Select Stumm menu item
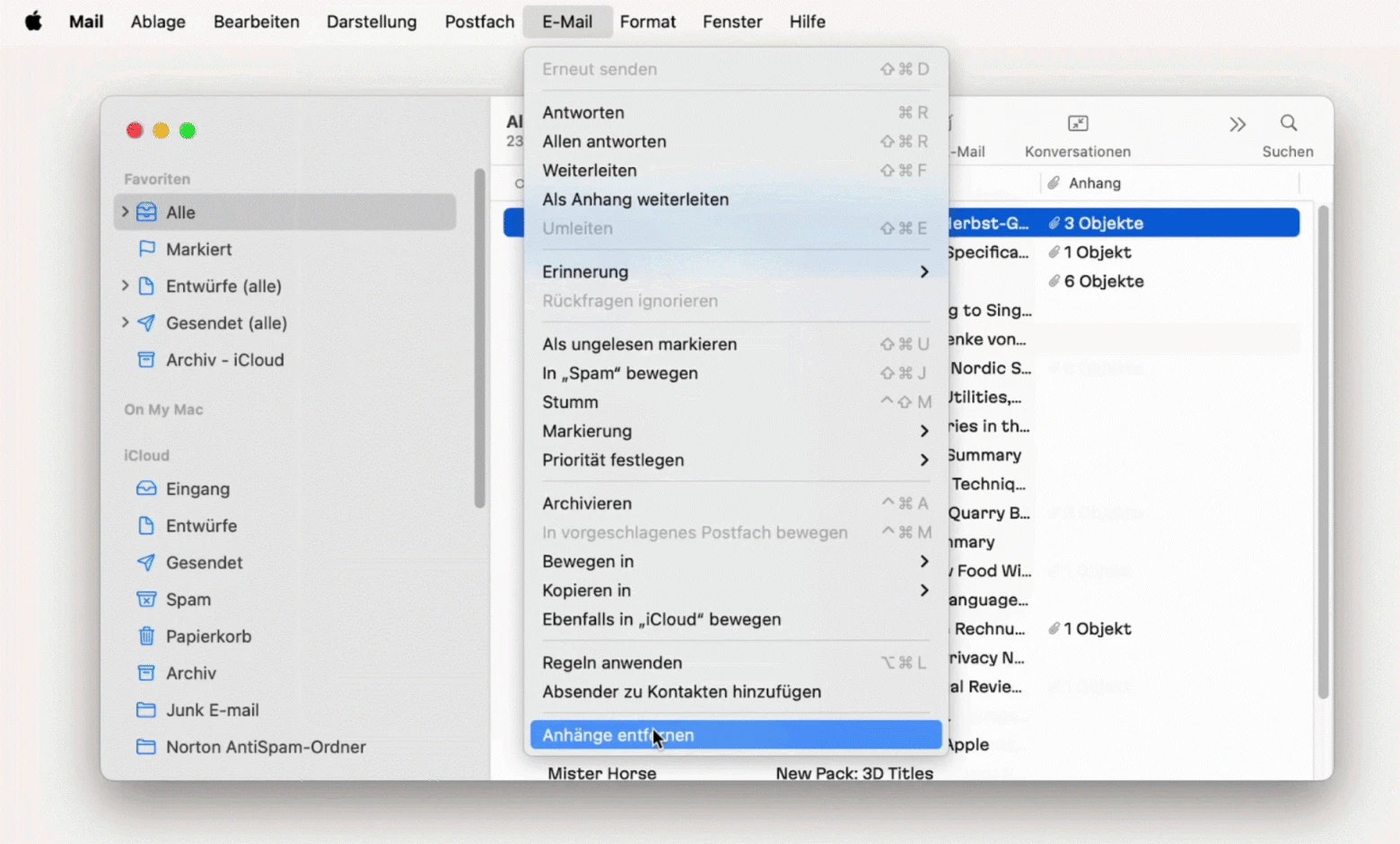1400x844 pixels. (x=736, y=402)
